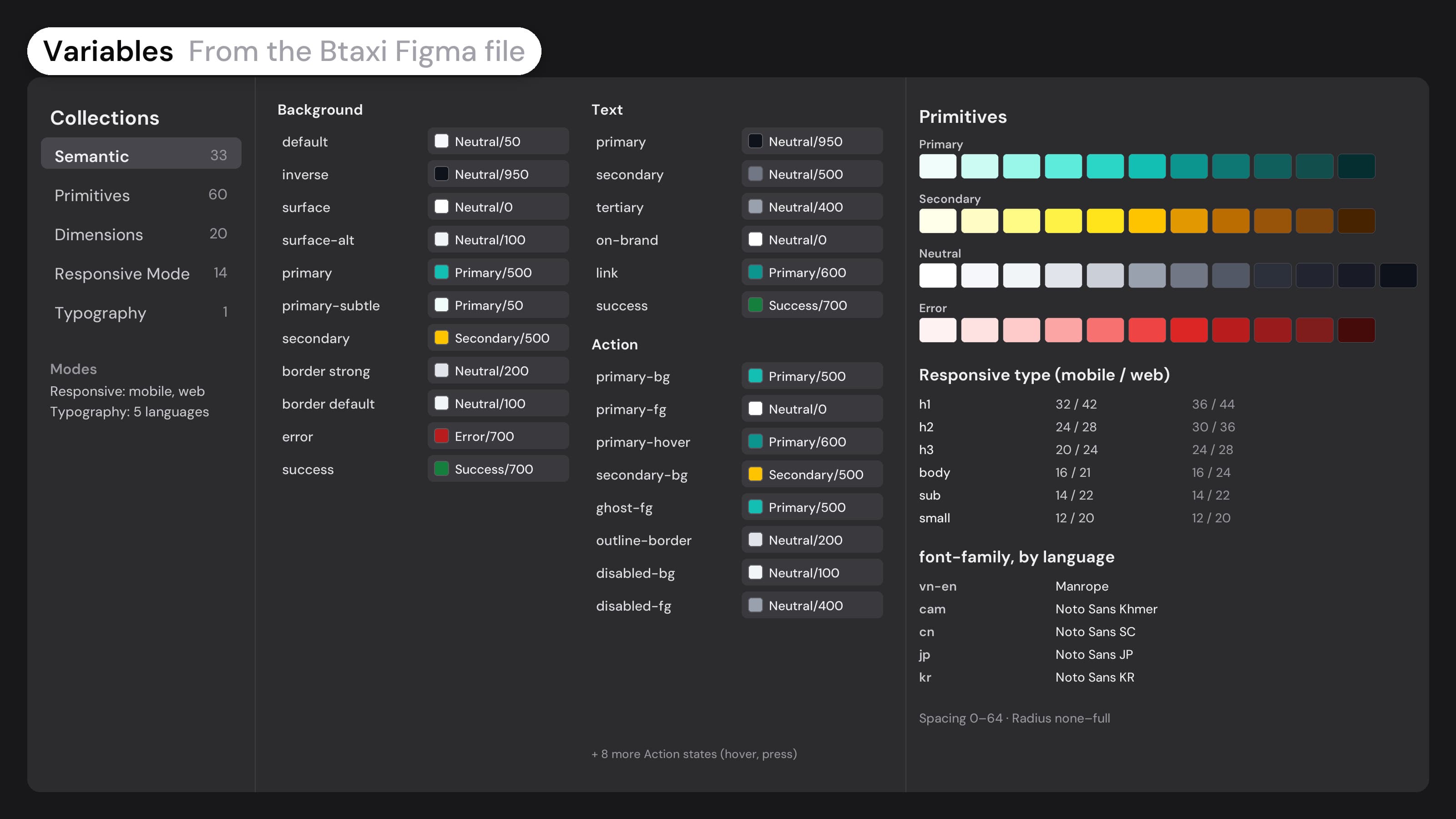Click the Success/700 chip in the Text column
The image size is (1456, 819).
[812, 305]
